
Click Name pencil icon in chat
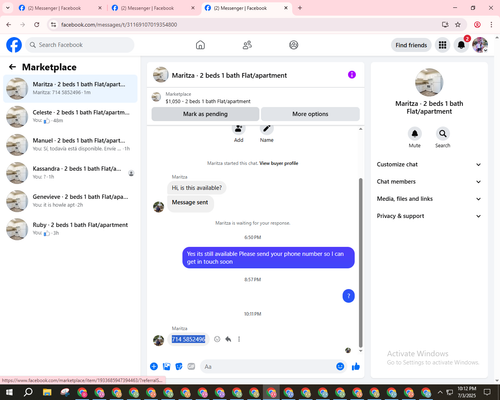[x=267, y=129]
